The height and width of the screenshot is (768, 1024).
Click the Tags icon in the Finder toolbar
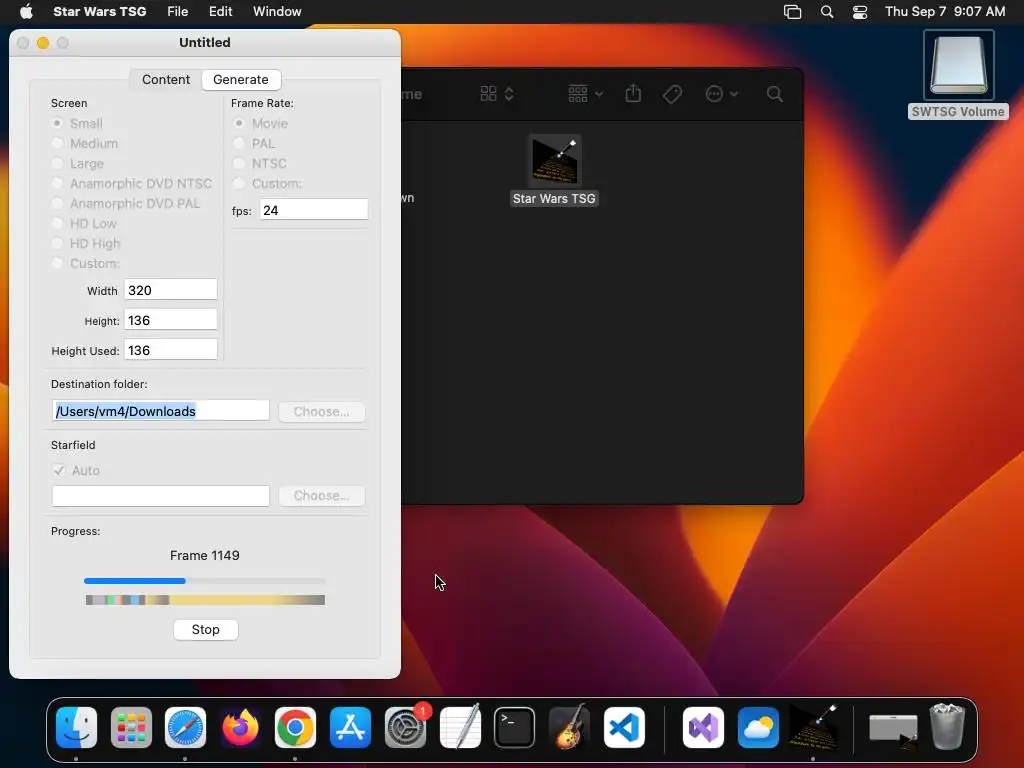click(x=672, y=94)
